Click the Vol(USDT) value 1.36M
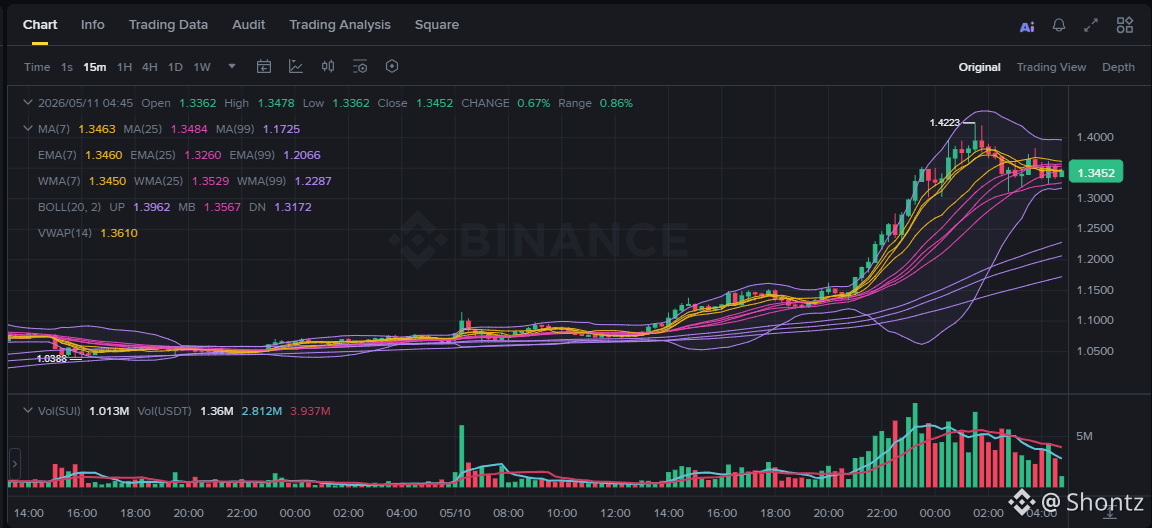1152x528 pixels. pyautogui.click(x=217, y=411)
